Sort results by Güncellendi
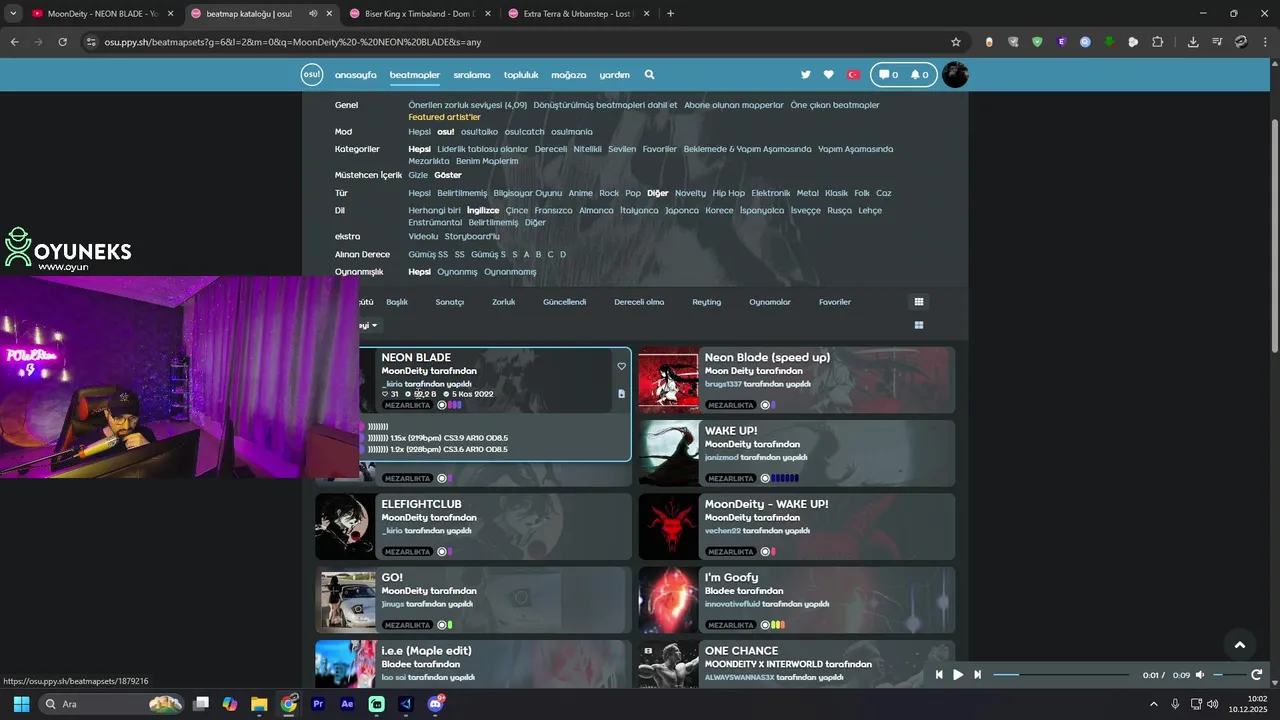 coord(565,302)
